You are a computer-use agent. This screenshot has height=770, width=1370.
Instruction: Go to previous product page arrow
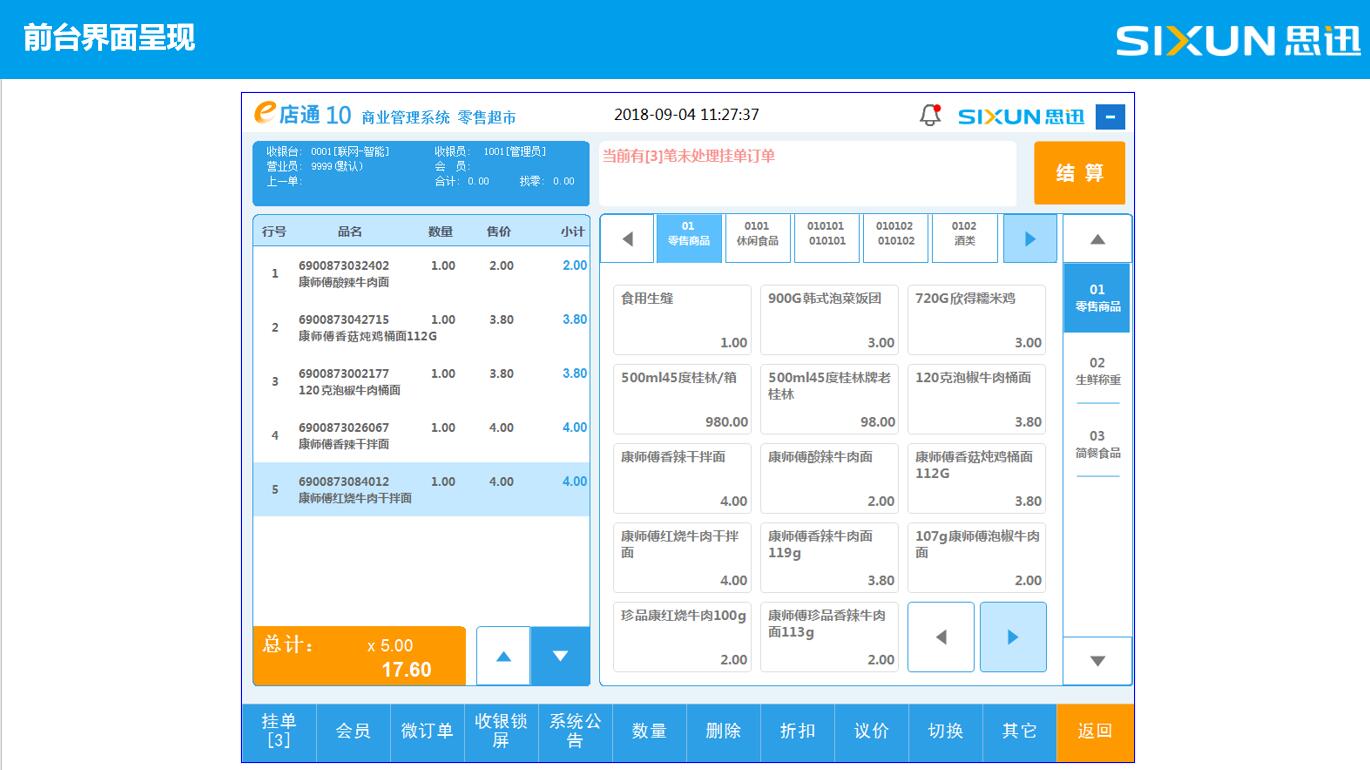tap(940, 637)
